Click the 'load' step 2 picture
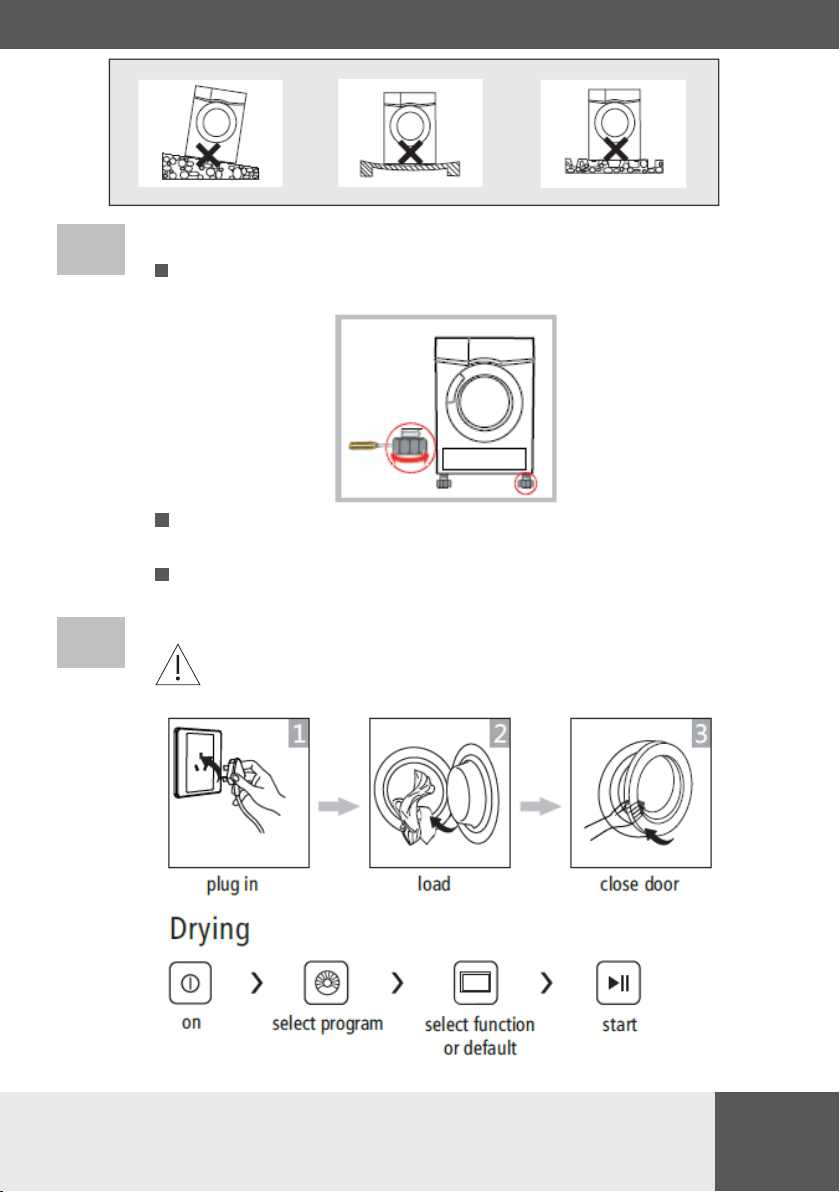This screenshot has height=1192, width=840. click(x=439, y=793)
